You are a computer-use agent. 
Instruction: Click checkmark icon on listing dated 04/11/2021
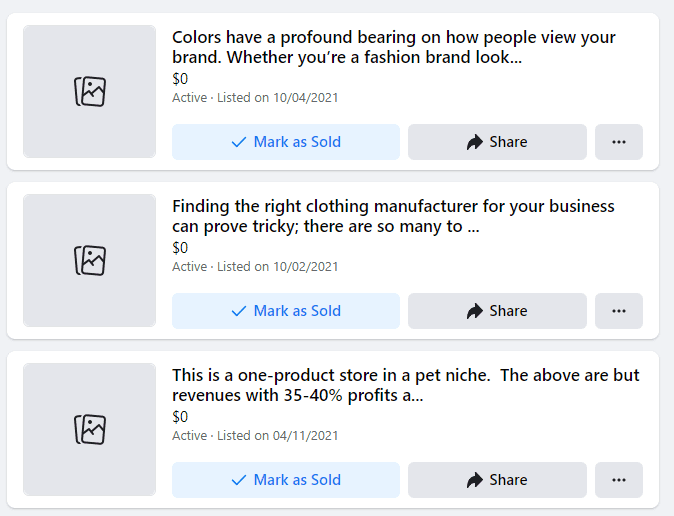click(x=239, y=480)
